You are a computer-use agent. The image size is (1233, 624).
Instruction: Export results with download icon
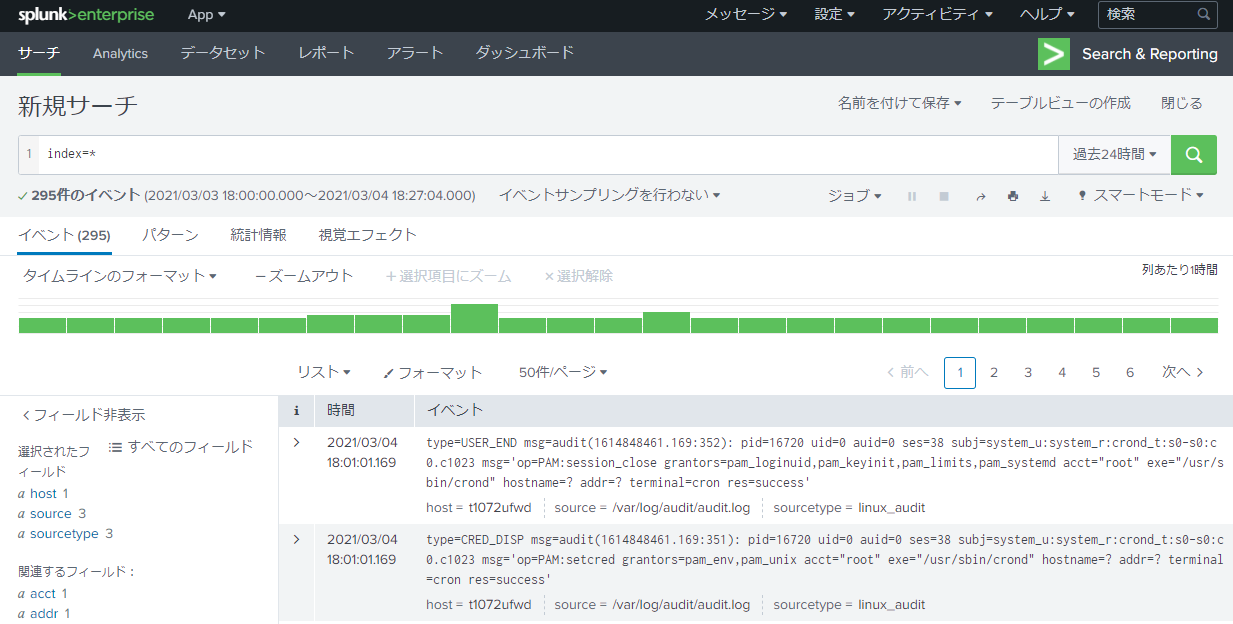tap(1045, 197)
